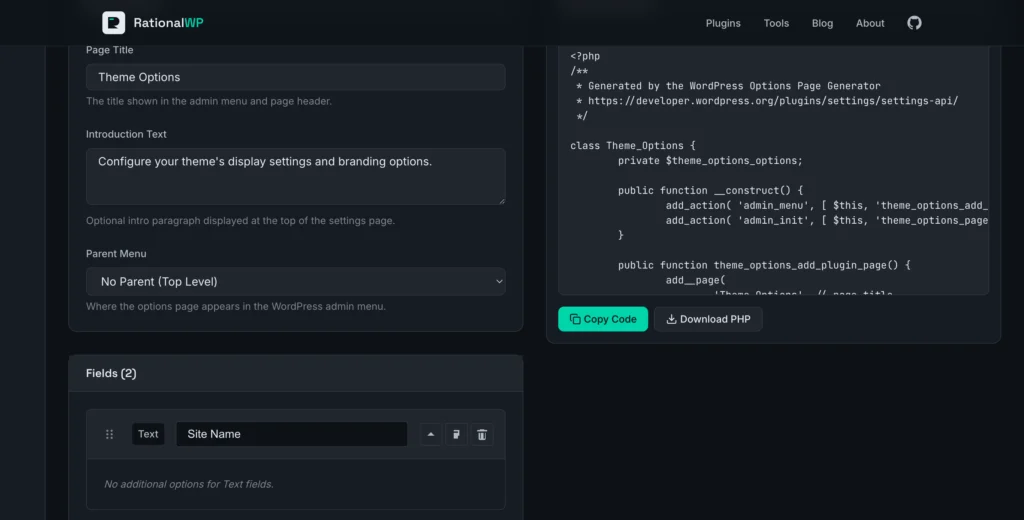
Task: Click the Parent Menu label
Action: pos(116,253)
